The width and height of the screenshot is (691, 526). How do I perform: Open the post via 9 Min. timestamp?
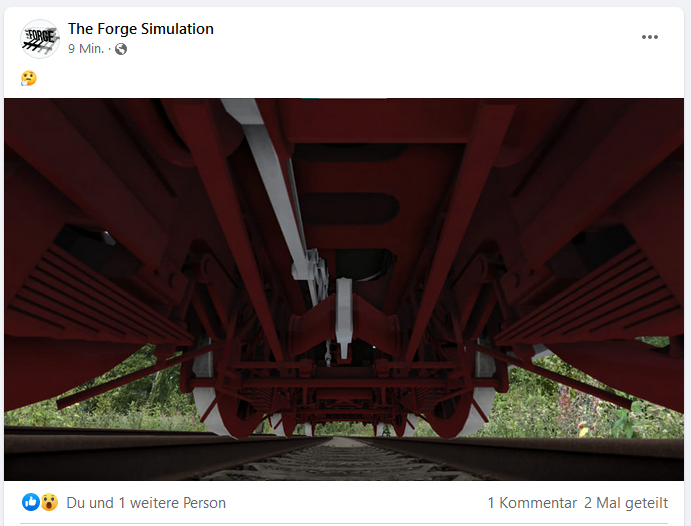pyautogui.click(x=86, y=48)
